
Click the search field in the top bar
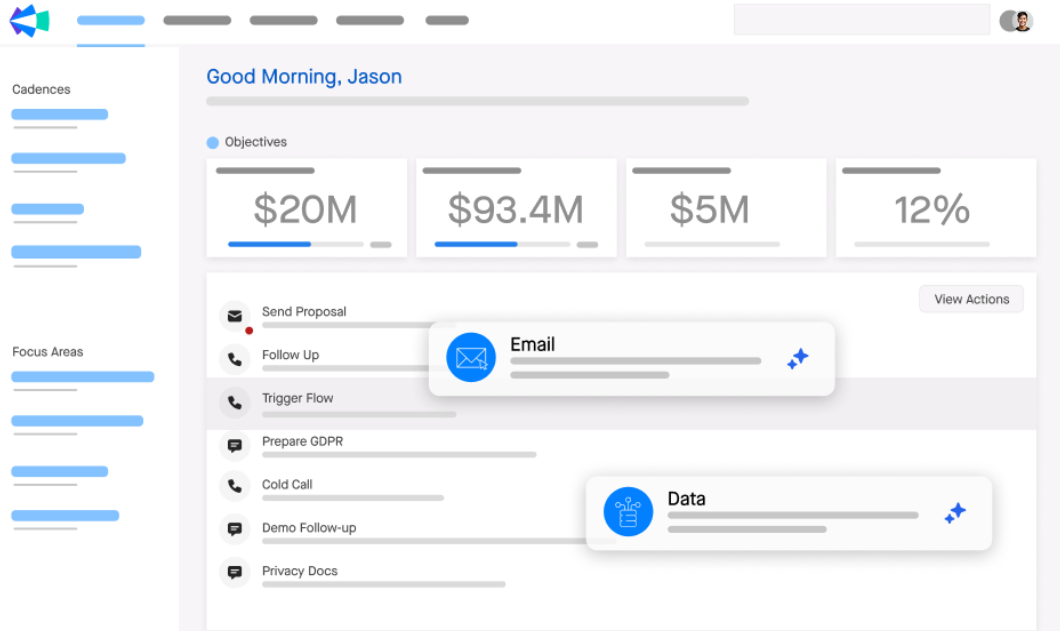(862, 20)
